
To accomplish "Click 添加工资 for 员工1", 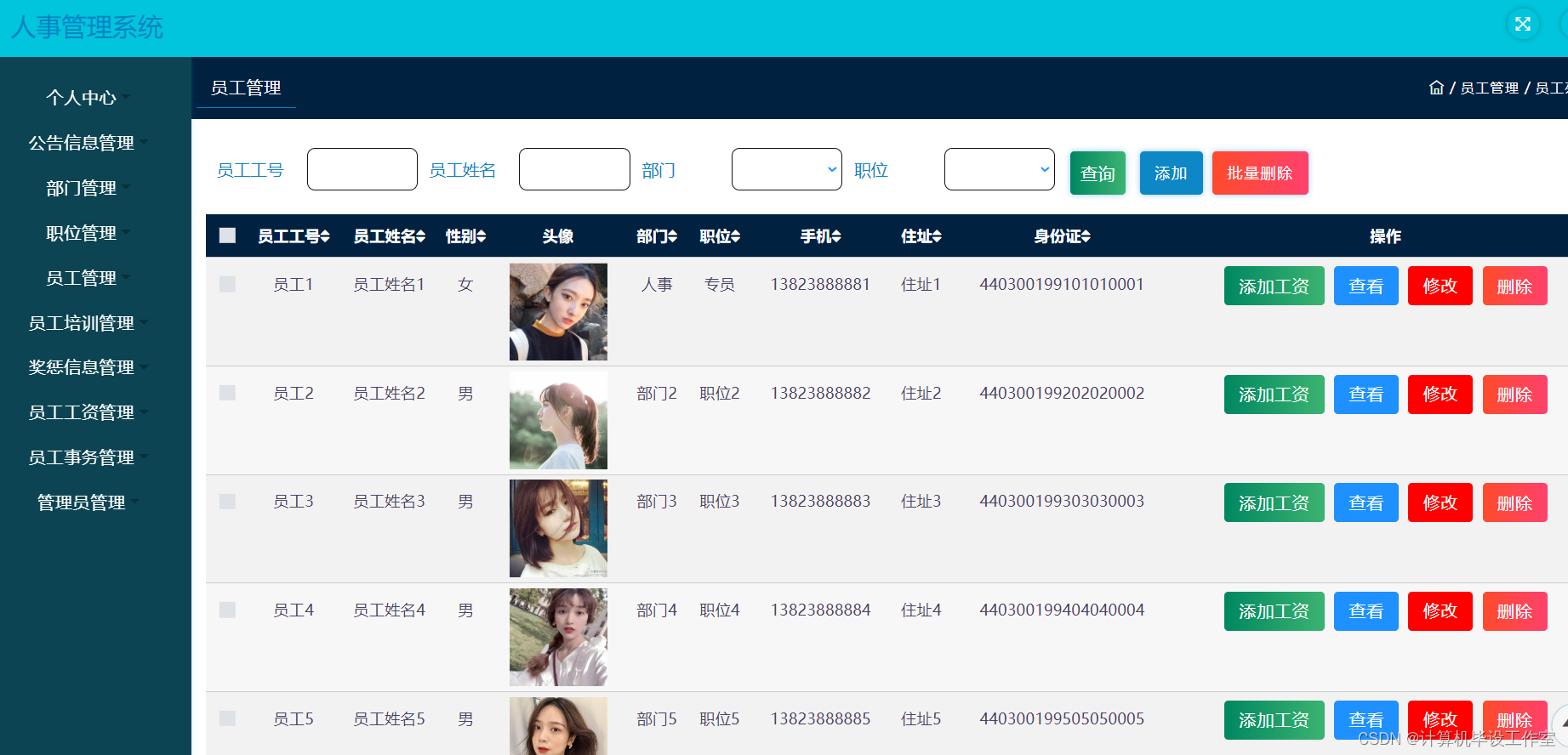I will coord(1274,286).
